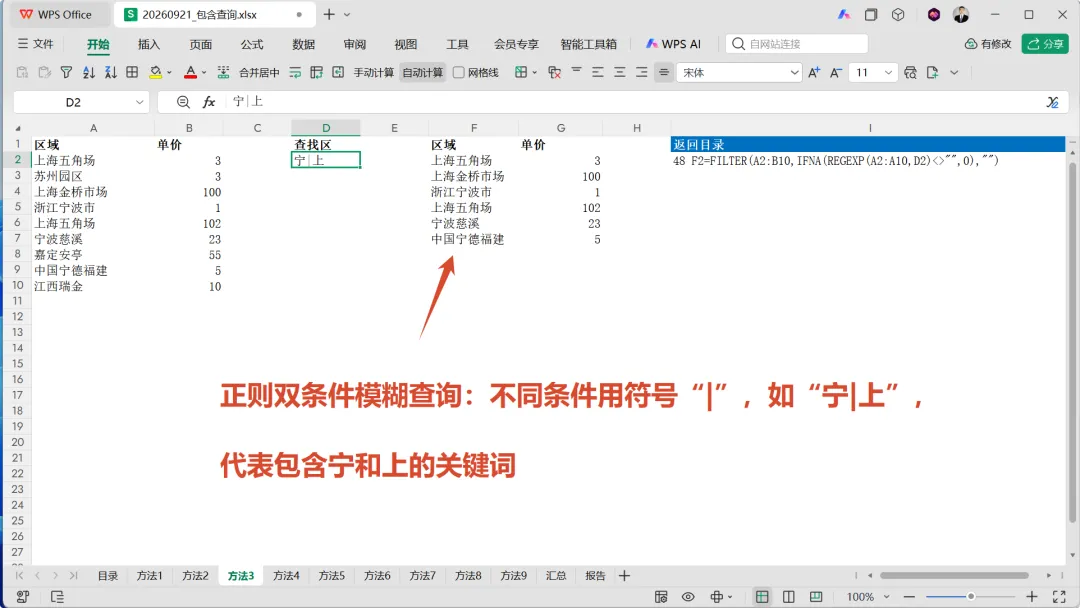
Task: Open the 公式 ribbon tab
Action: click(251, 44)
